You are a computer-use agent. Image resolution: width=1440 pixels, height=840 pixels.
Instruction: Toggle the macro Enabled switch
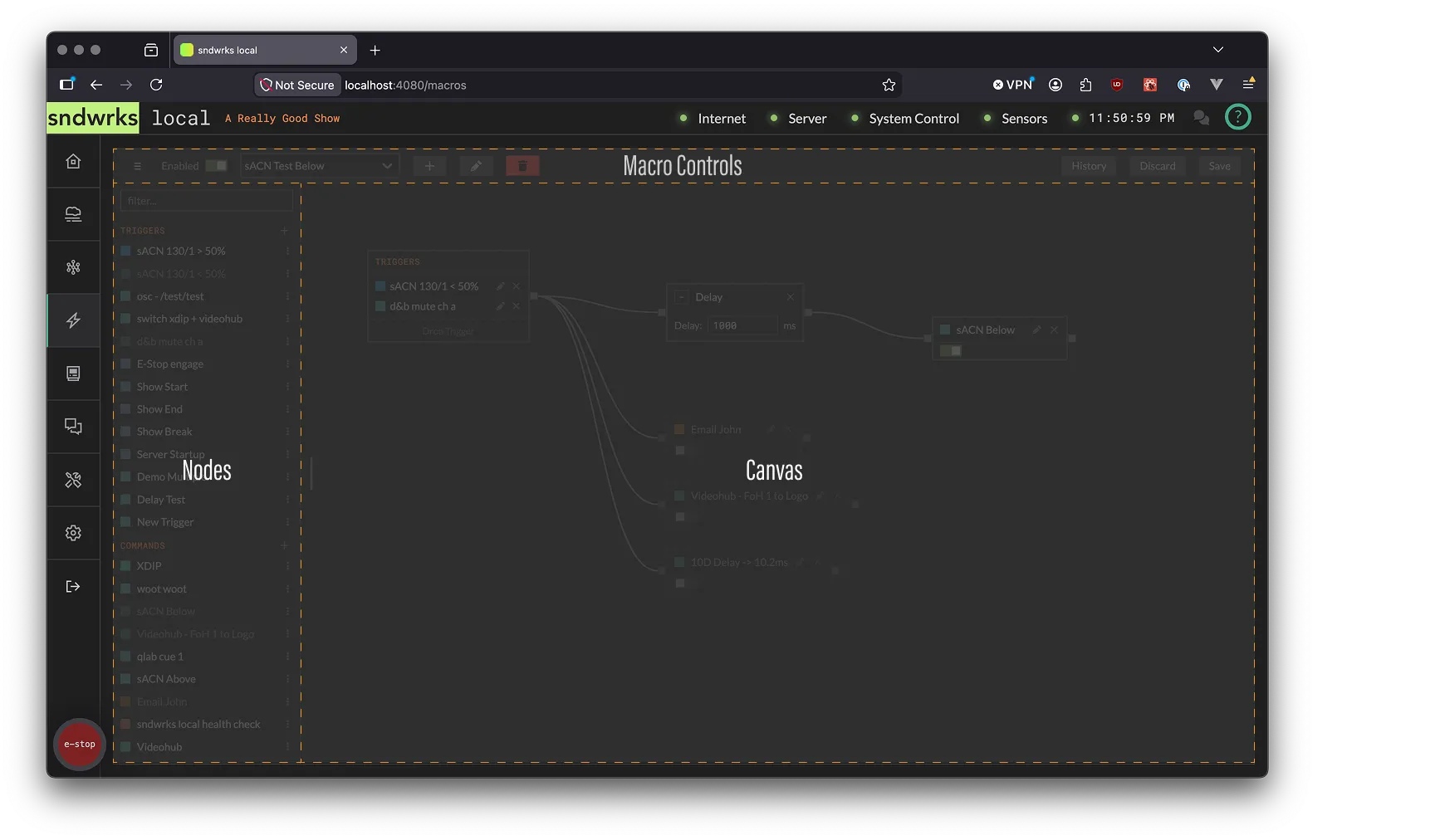(216, 166)
